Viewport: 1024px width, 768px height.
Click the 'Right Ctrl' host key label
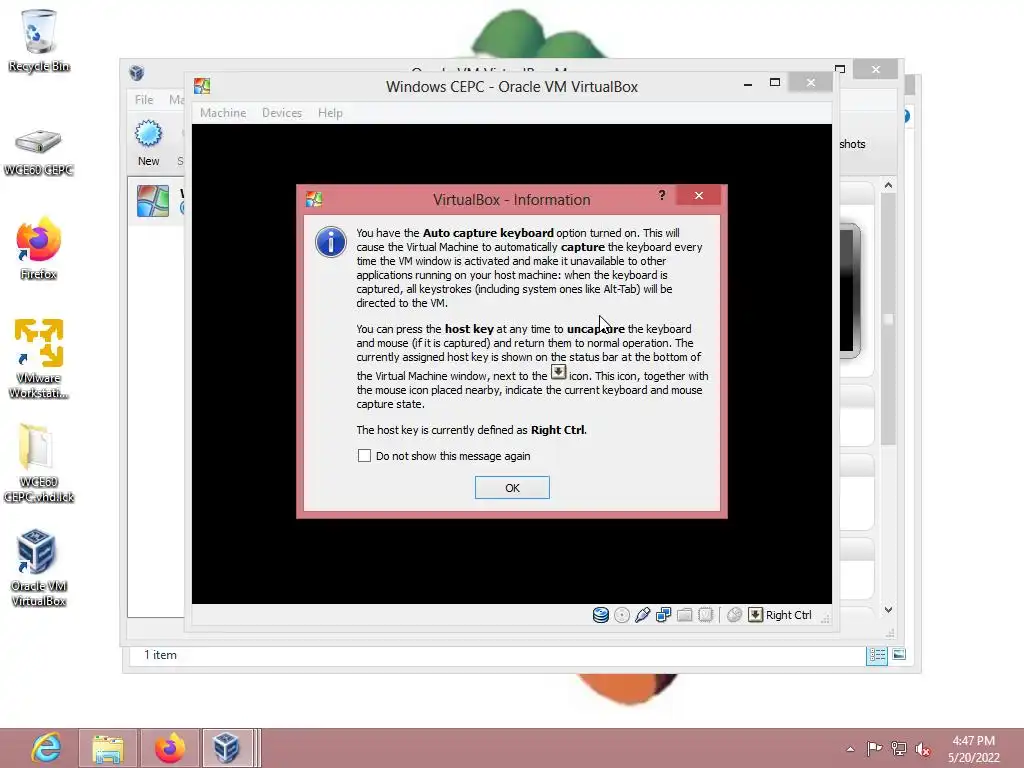[x=788, y=615]
